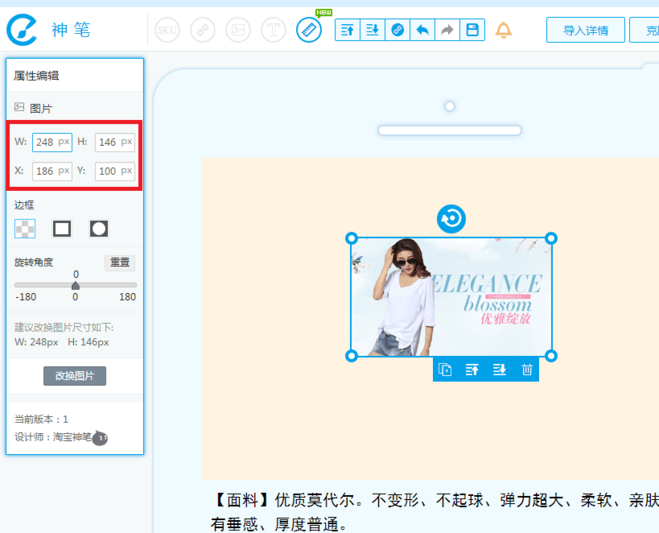The width and height of the screenshot is (659, 533).
Task: Open the notification bell
Action: (x=503, y=30)
